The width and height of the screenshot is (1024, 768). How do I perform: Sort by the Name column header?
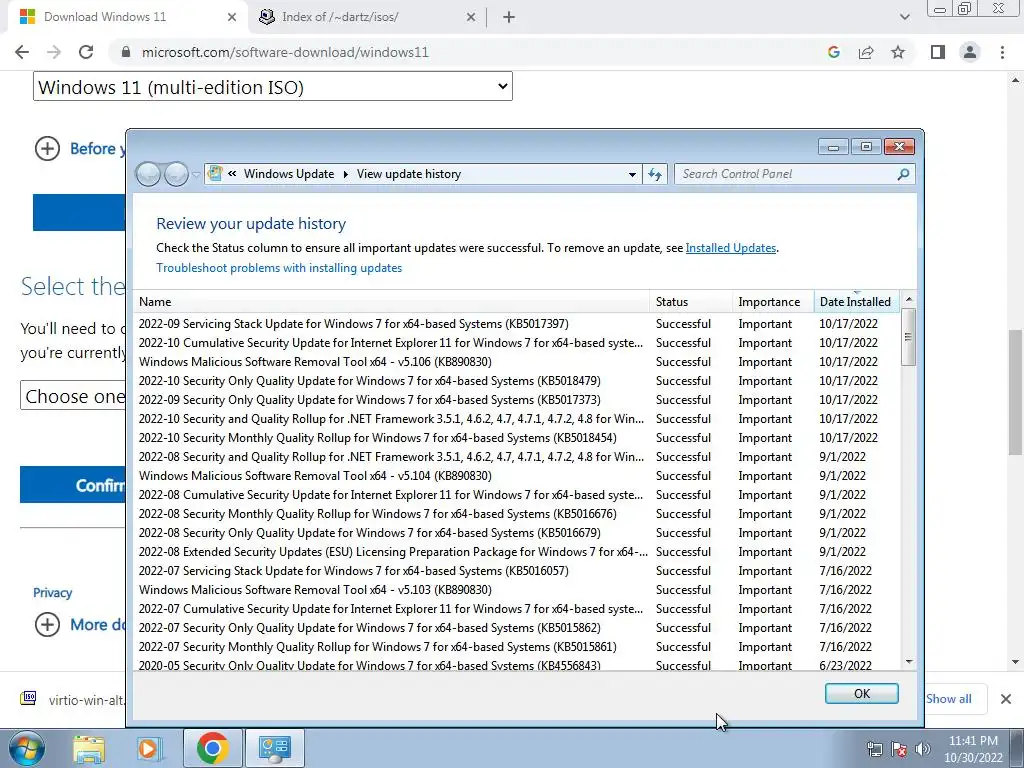[392, 302]
